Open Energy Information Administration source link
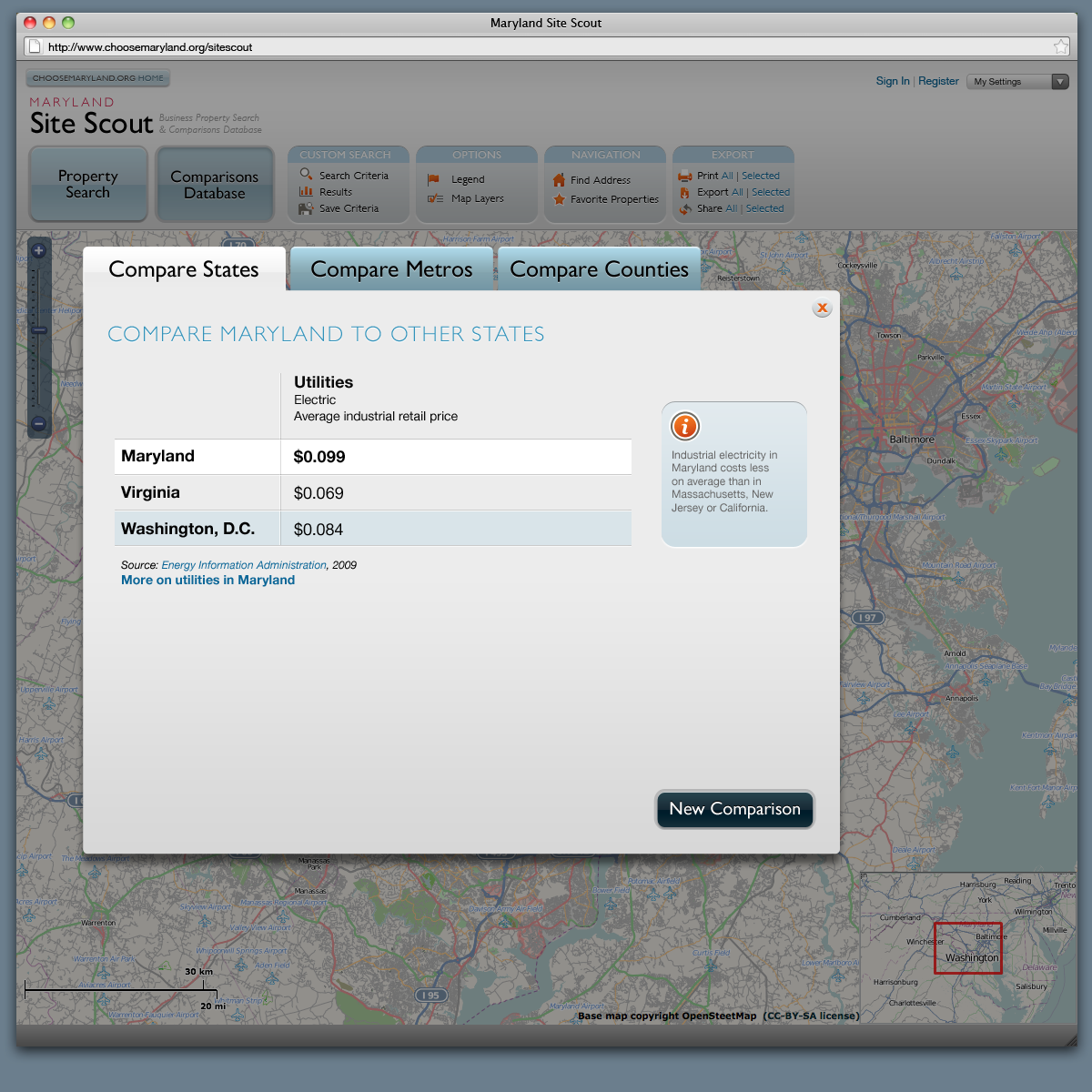 coord(244,565)
